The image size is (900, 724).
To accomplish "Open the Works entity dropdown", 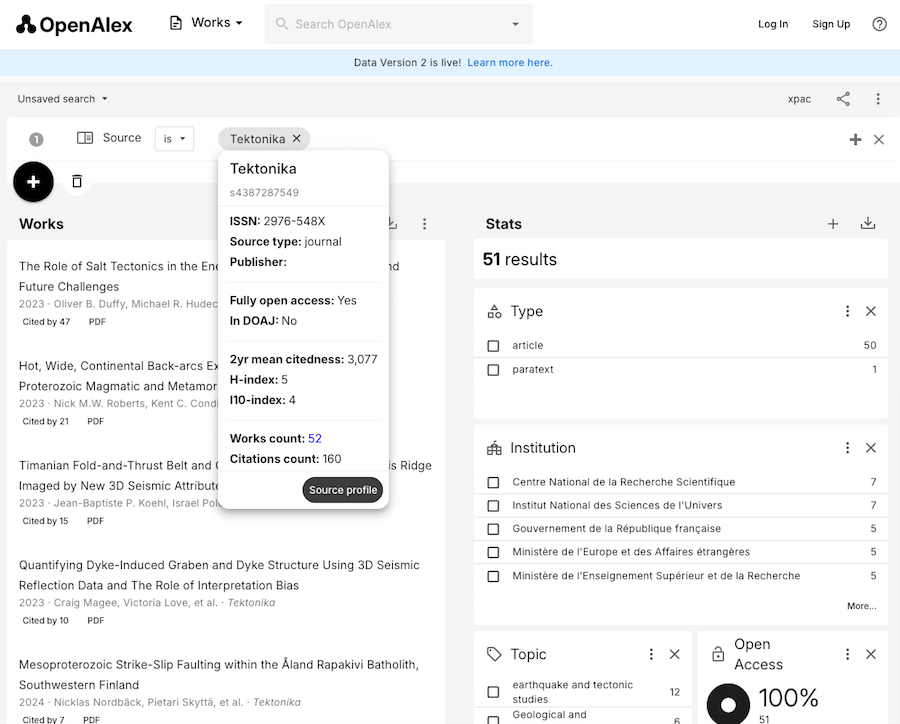I will [206, 23].
